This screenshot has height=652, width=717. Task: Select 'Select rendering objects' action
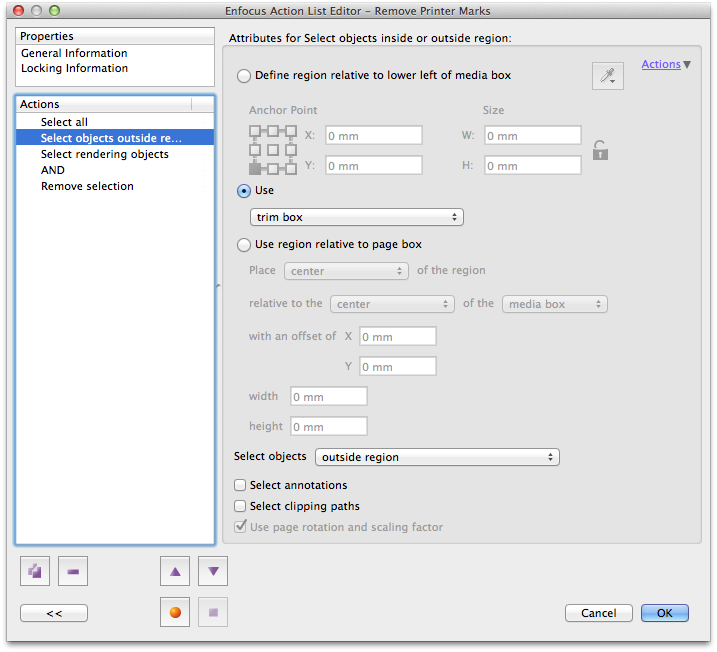coord(115,154)
